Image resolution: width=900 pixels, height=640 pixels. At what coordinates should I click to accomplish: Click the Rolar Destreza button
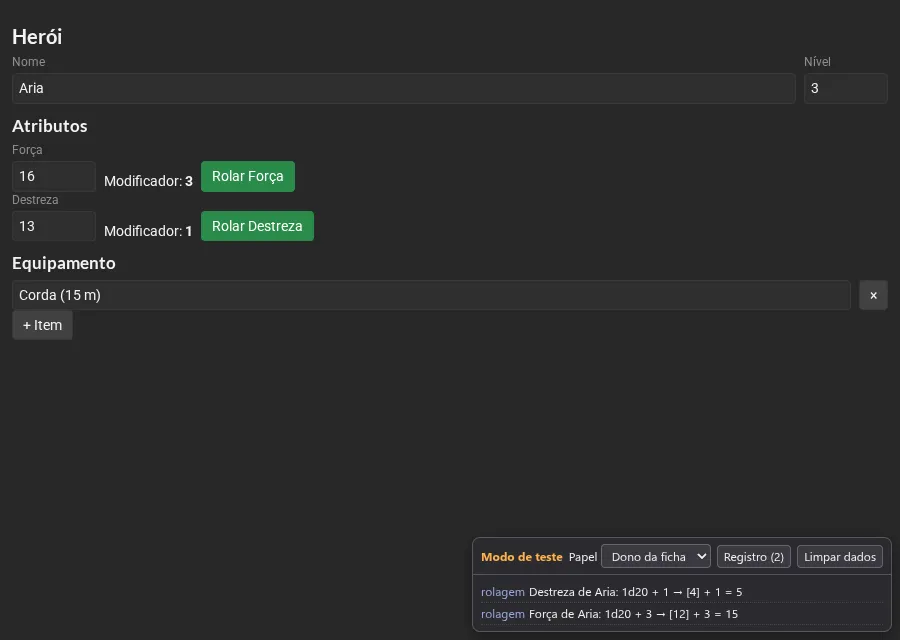(x=257, y=226)
